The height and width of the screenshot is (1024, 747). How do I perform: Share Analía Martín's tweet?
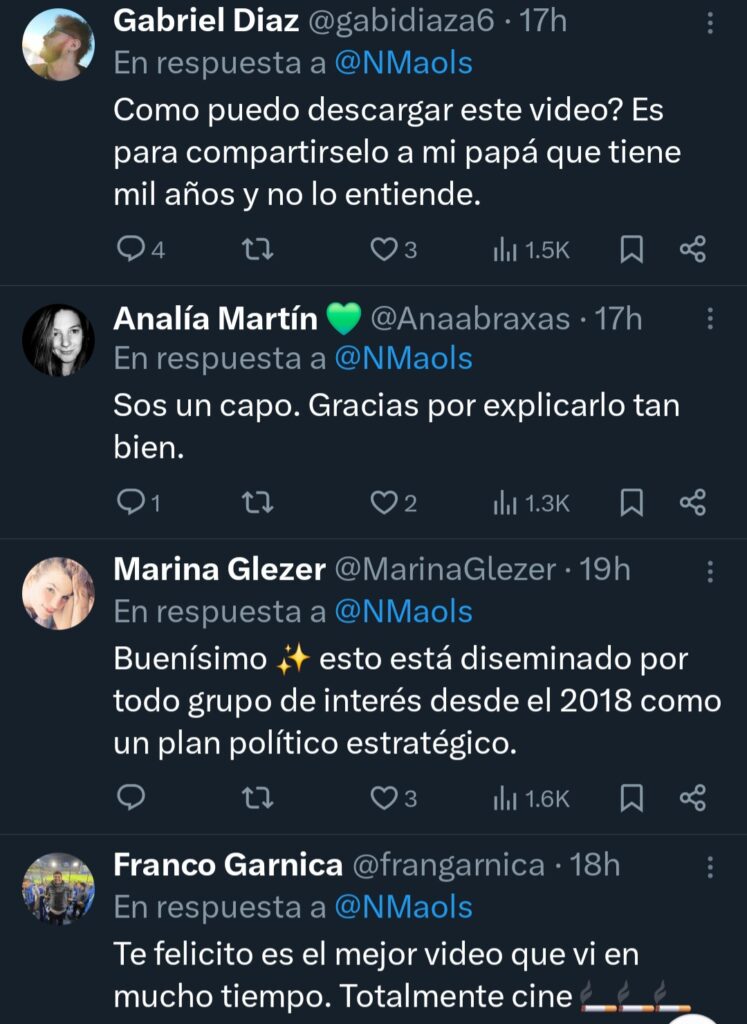[x=693, y=502]
